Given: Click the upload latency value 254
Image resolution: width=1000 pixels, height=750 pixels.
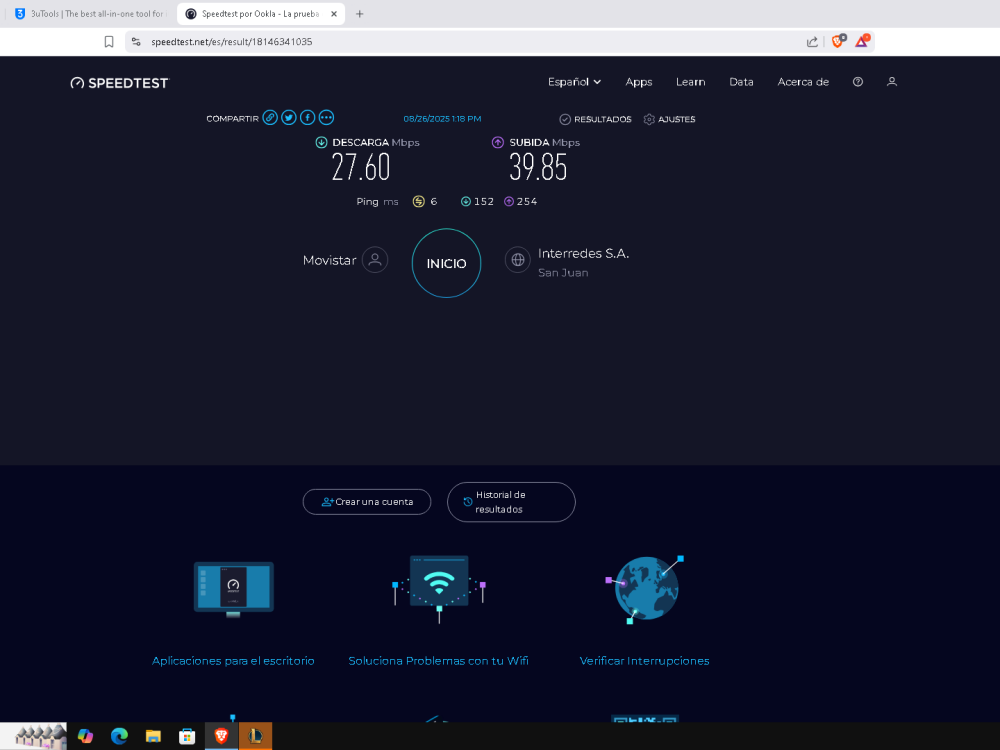Looking at the screenshot, I should coord(527,202).
